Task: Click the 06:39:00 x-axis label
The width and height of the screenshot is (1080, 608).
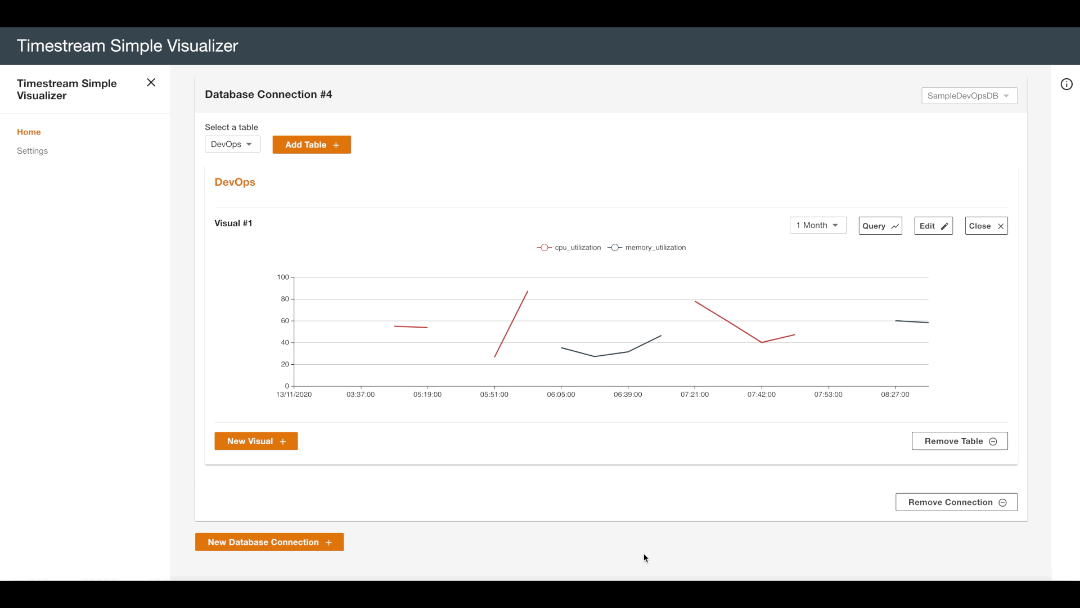Action: pos(627,395)
